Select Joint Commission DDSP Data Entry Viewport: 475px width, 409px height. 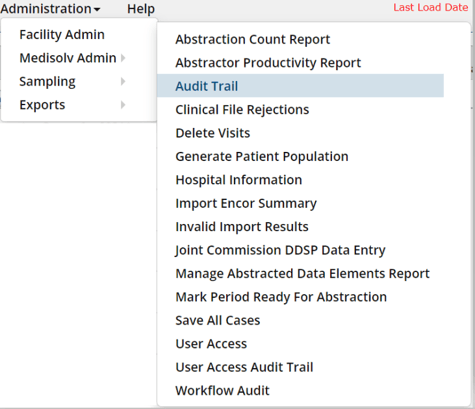(280, 250)
